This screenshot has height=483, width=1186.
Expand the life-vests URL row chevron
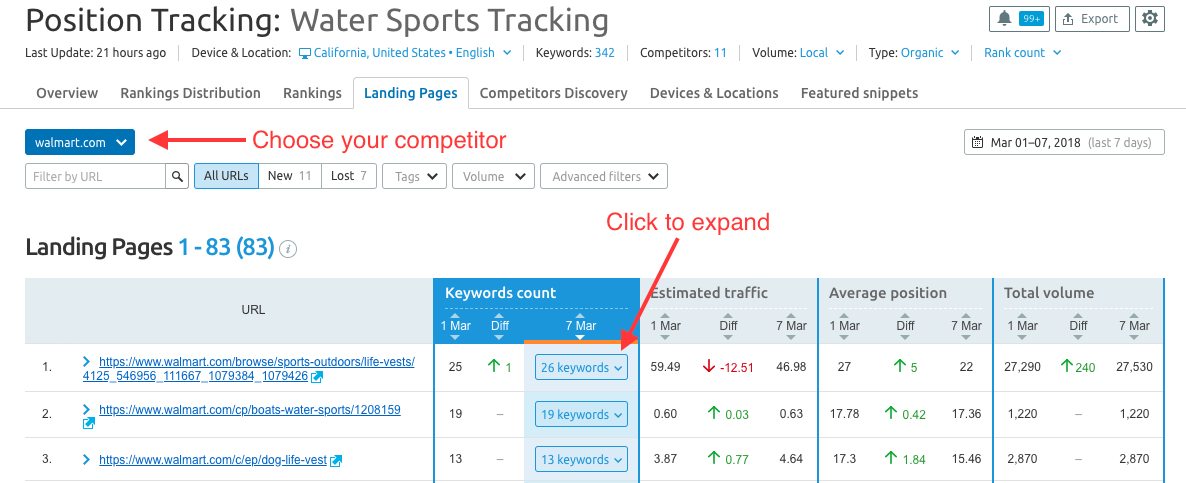pyautogui.click(x=87, y=362)
